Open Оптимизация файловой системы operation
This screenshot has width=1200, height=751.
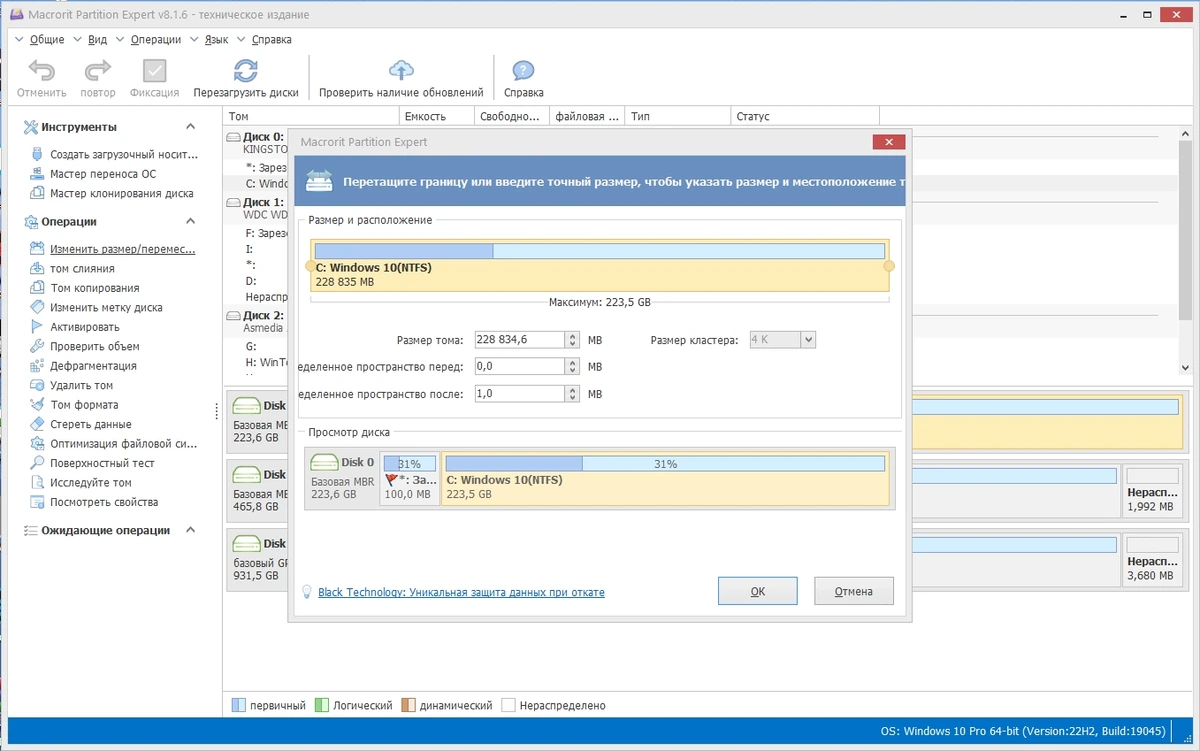click(x=124, y=444)
